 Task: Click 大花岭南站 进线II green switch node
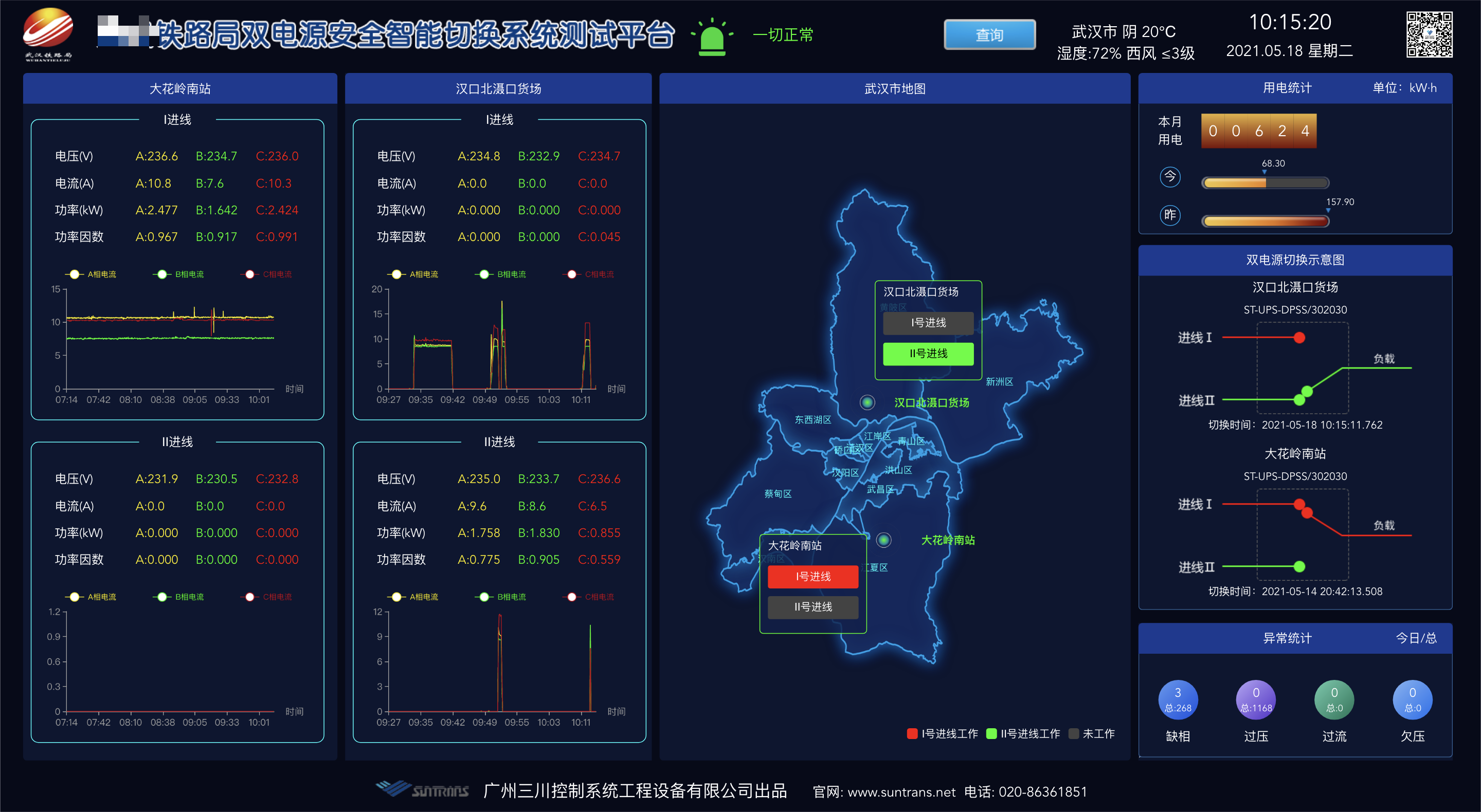point(1299,567)
